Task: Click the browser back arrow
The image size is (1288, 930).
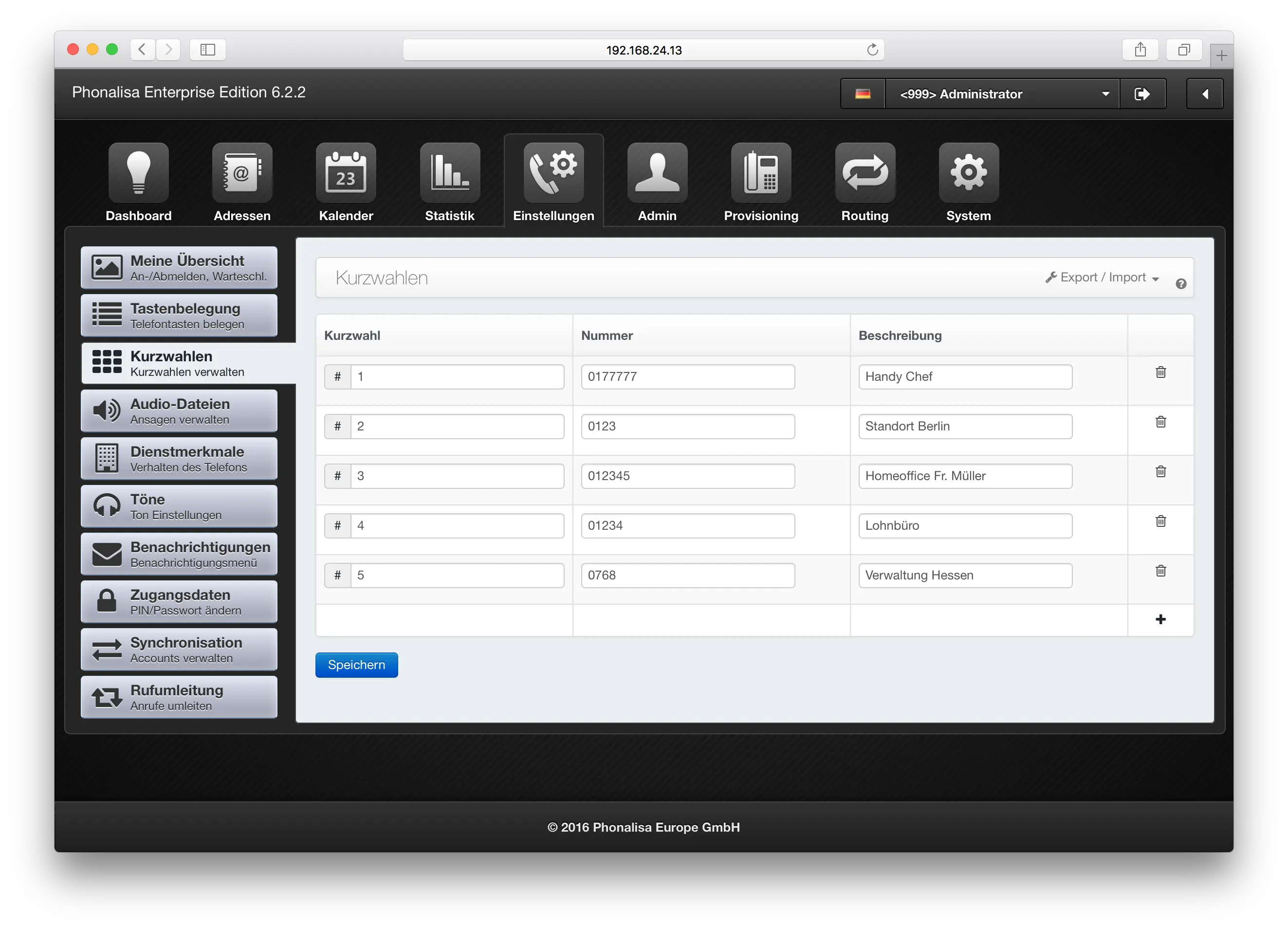Action: (x=143, y=50)
